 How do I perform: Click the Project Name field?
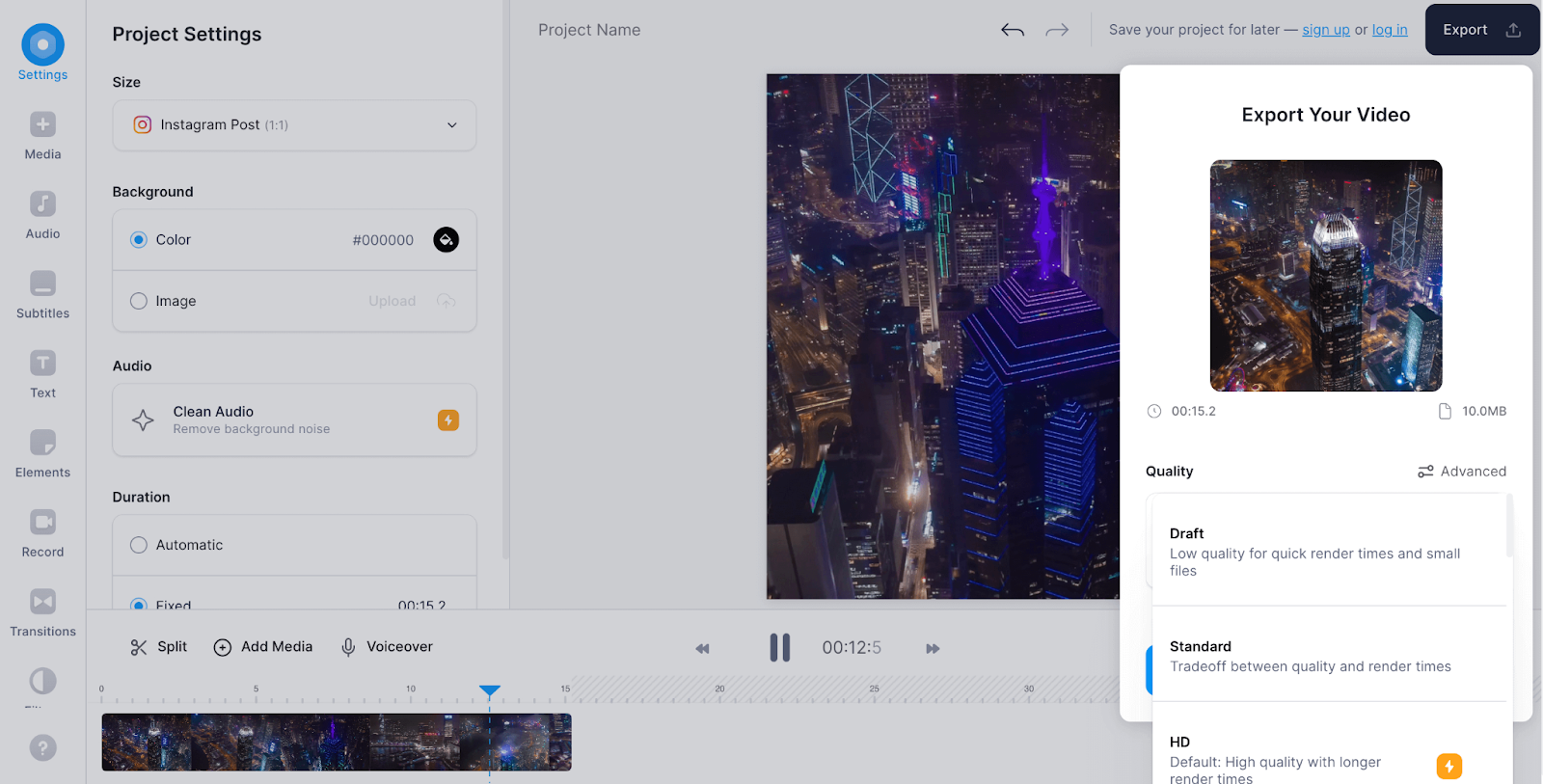point(589,30)
